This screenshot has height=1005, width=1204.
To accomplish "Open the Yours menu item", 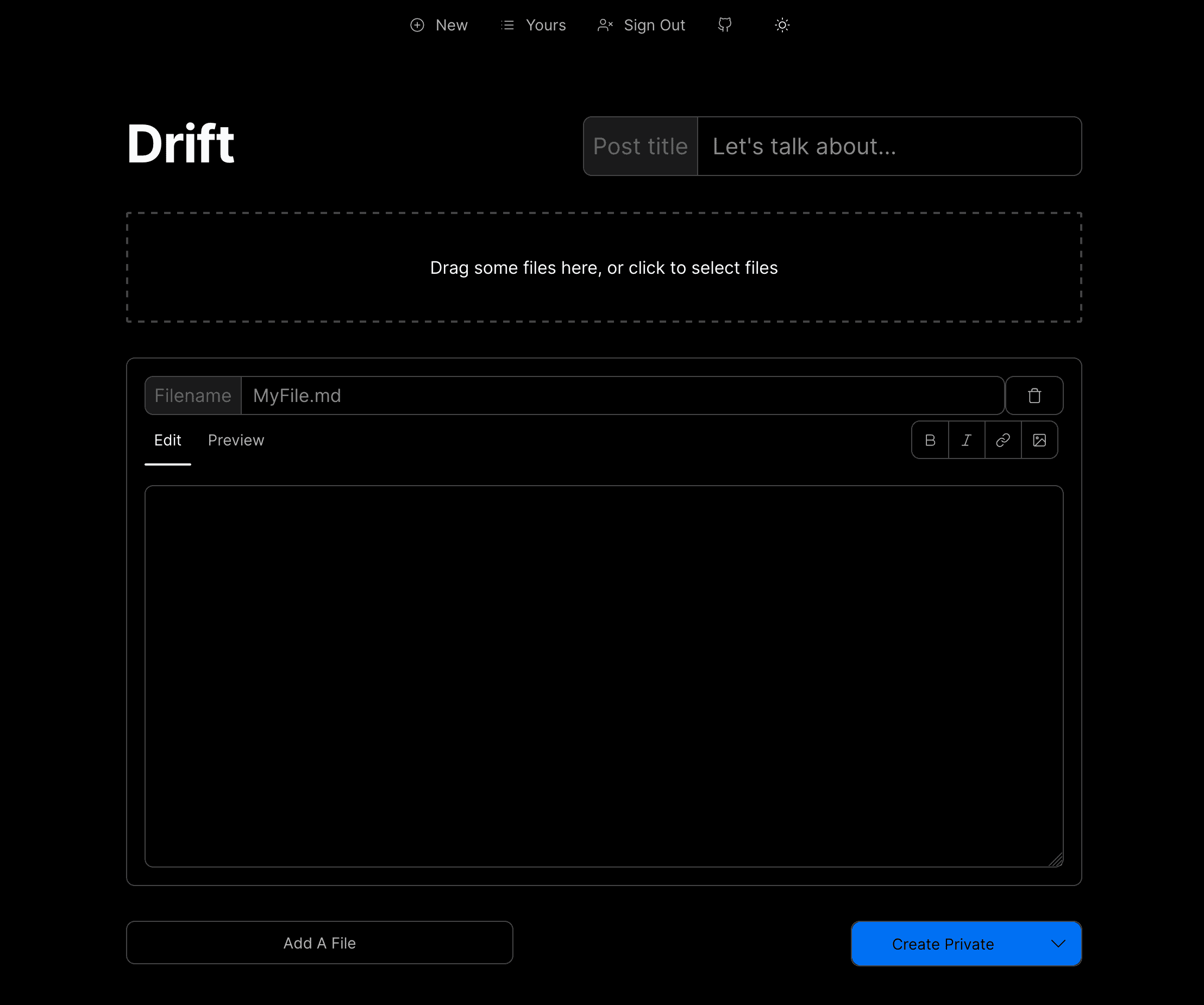I will click(x=532, y=24).
